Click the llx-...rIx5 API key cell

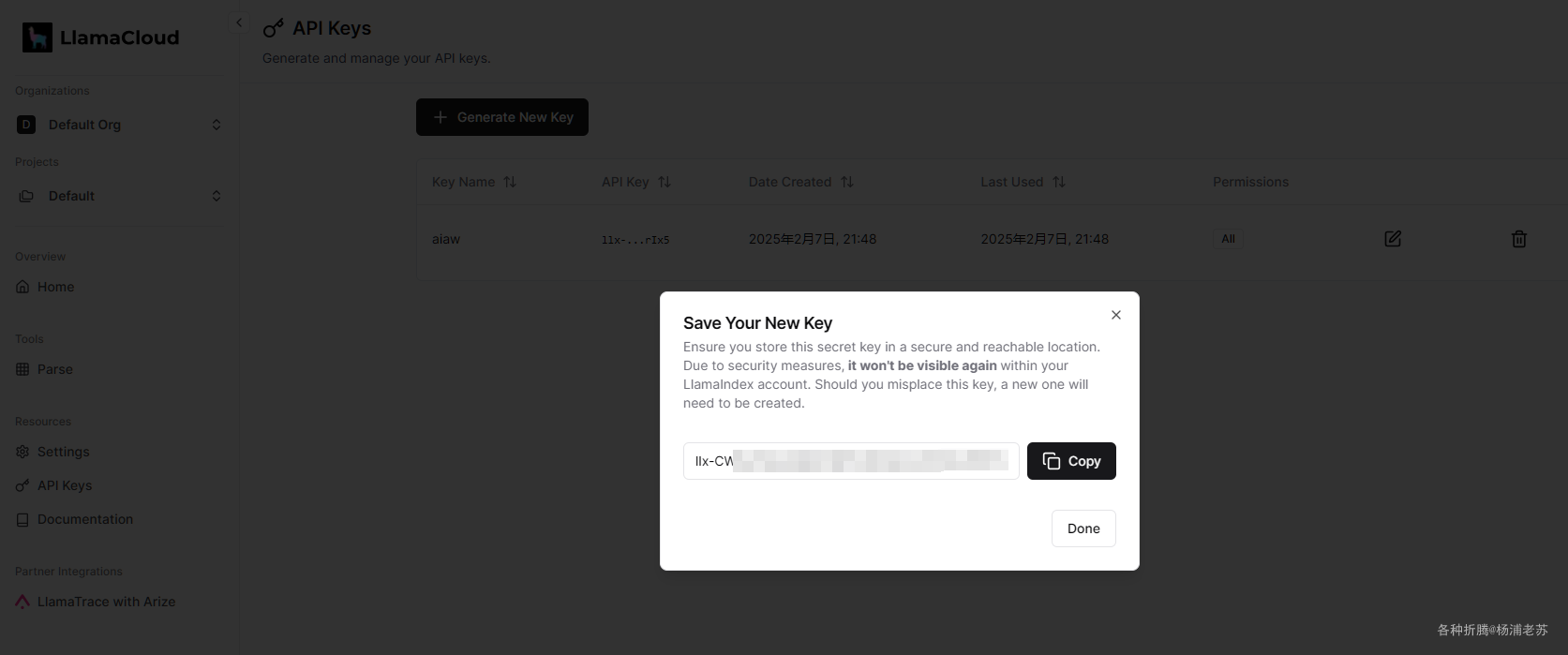pos(635,240)
